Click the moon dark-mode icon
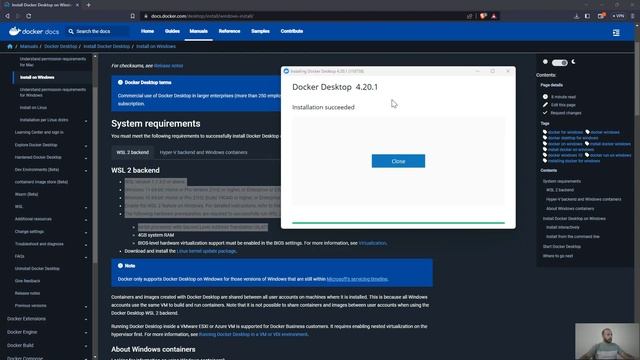This screenshot has height=360, width=640. 573,62
